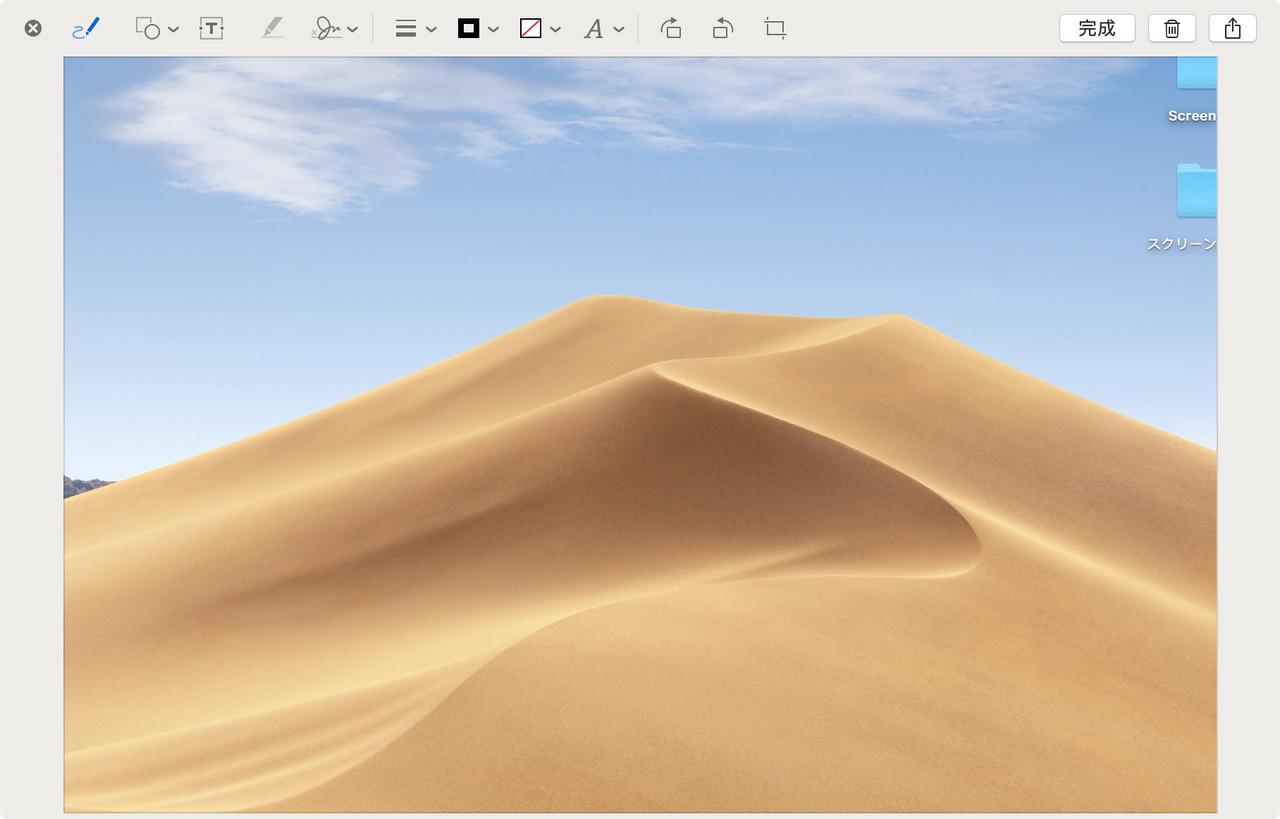
Task: Close the markup window with the X button
Action: tap(33, 28)
